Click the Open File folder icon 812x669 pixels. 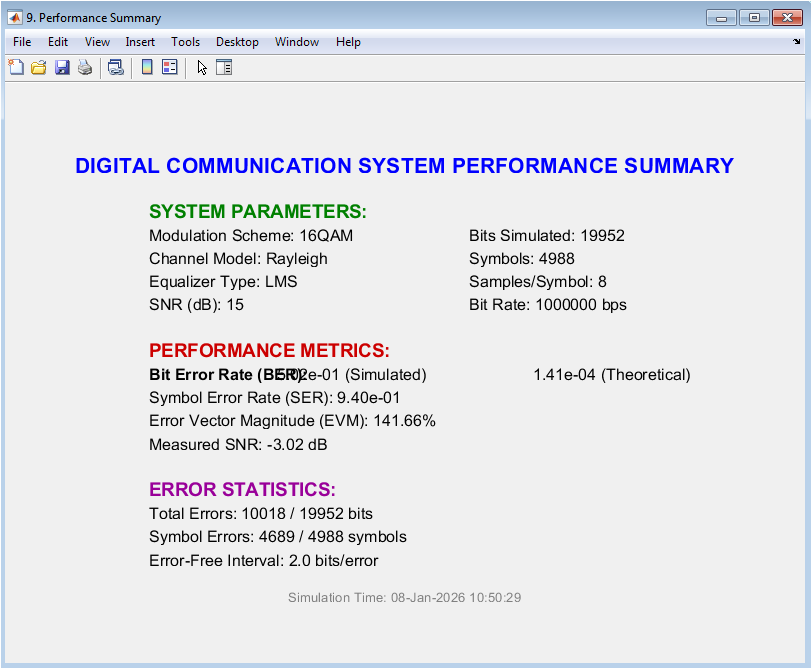coord(39,68)
